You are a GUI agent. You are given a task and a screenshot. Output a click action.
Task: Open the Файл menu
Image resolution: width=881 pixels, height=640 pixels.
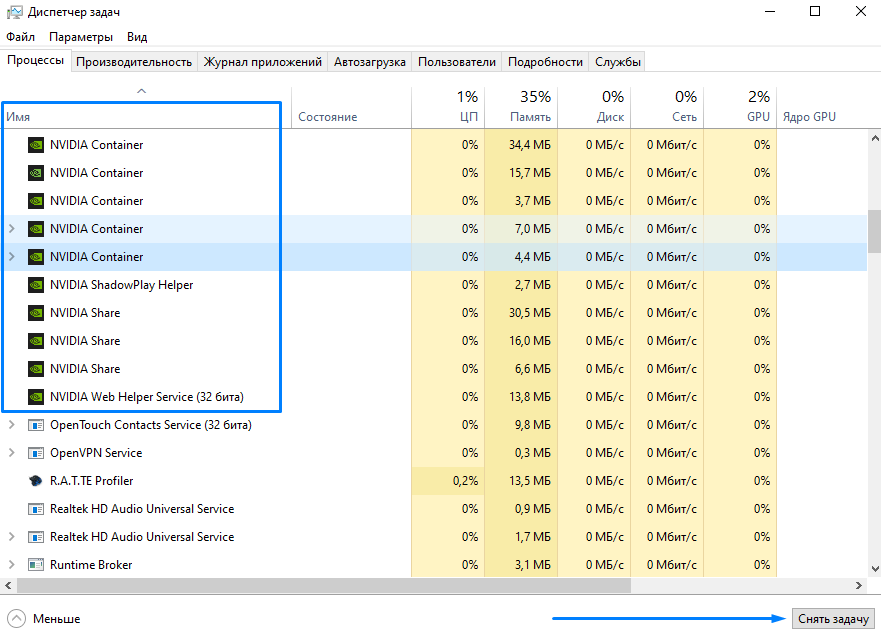[20, 37]
